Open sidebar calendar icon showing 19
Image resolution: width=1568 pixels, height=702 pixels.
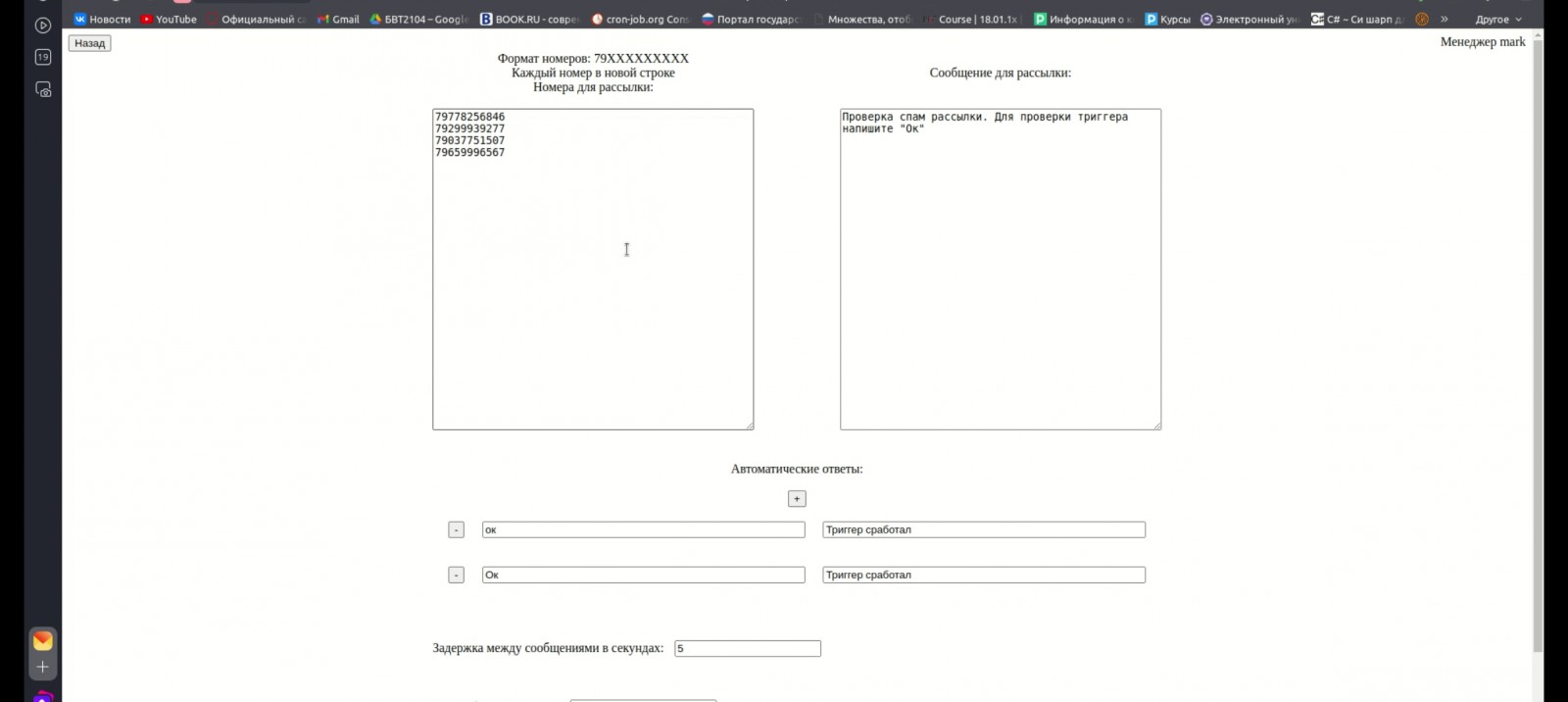coord(43,57)
